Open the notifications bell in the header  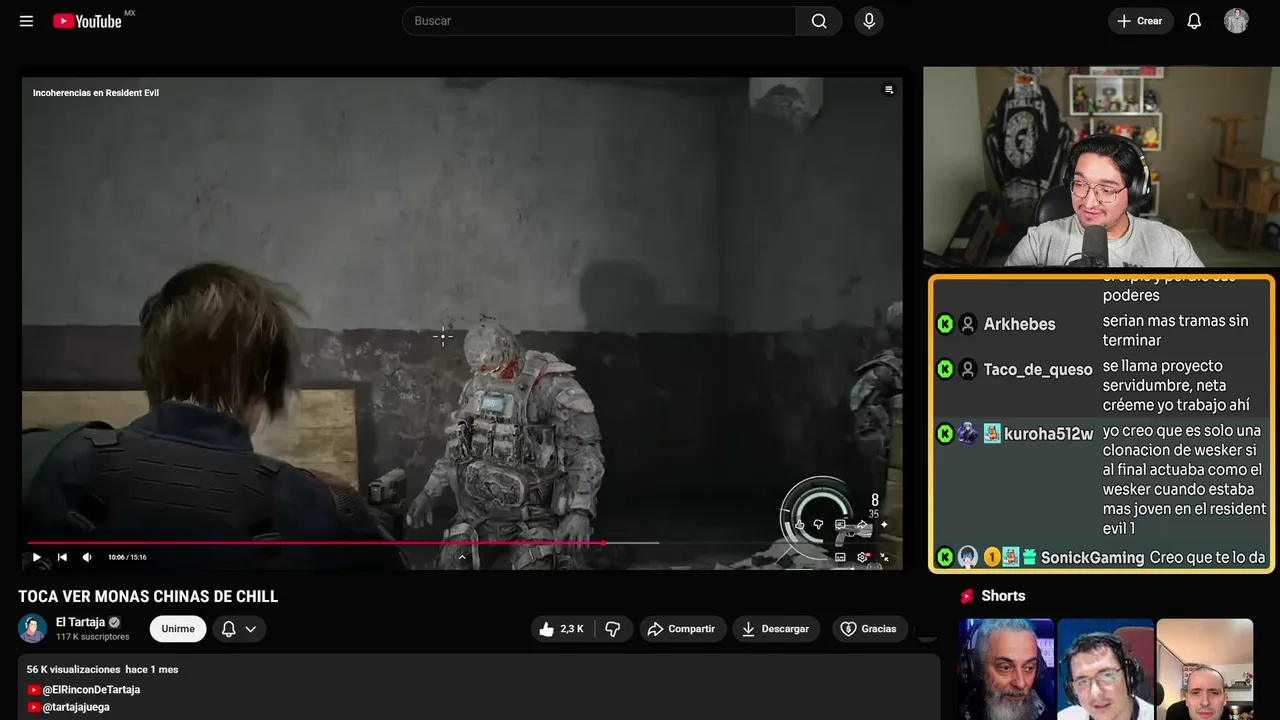pos(1194,21)
